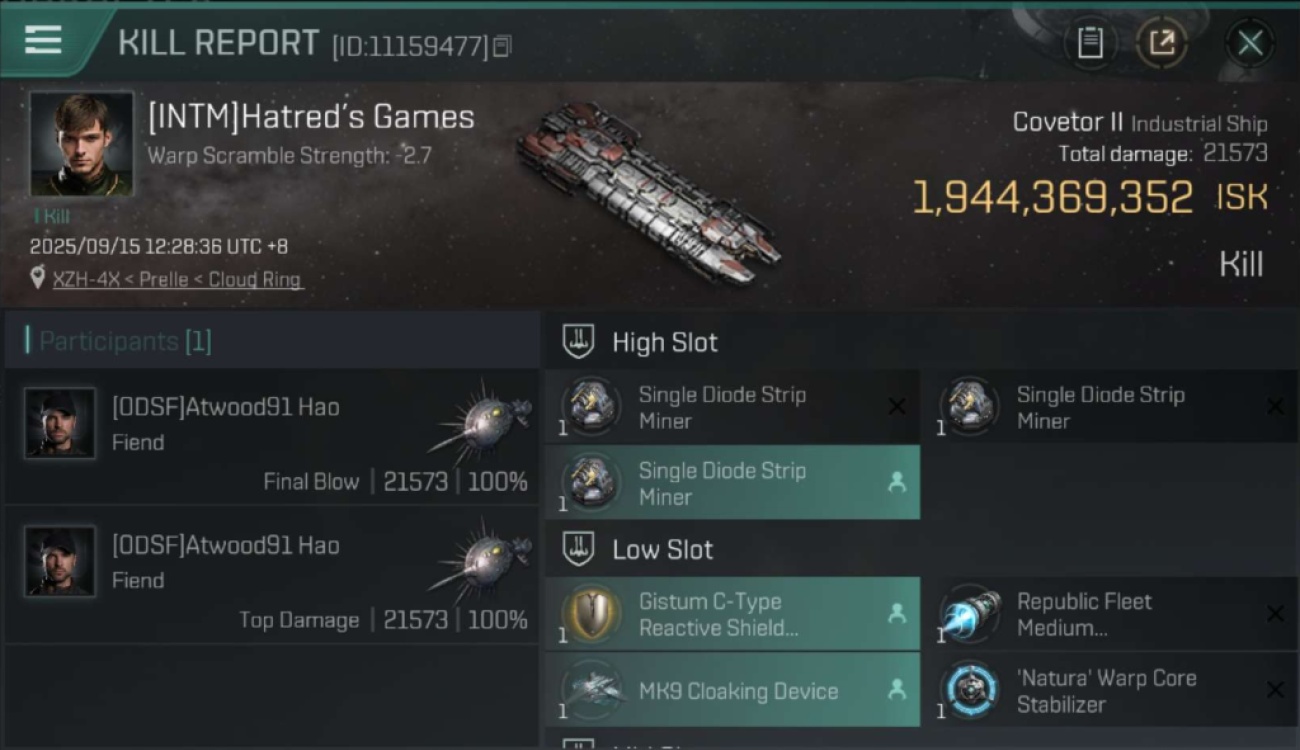
Task: Open the Hatred's Games pilot portrait
Action: tap(81, 144)
